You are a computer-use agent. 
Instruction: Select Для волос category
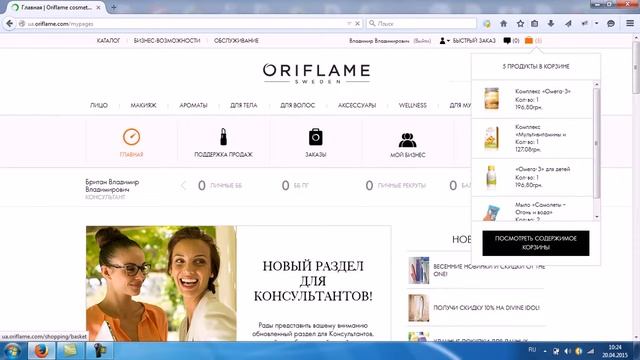tap(298, 105)
